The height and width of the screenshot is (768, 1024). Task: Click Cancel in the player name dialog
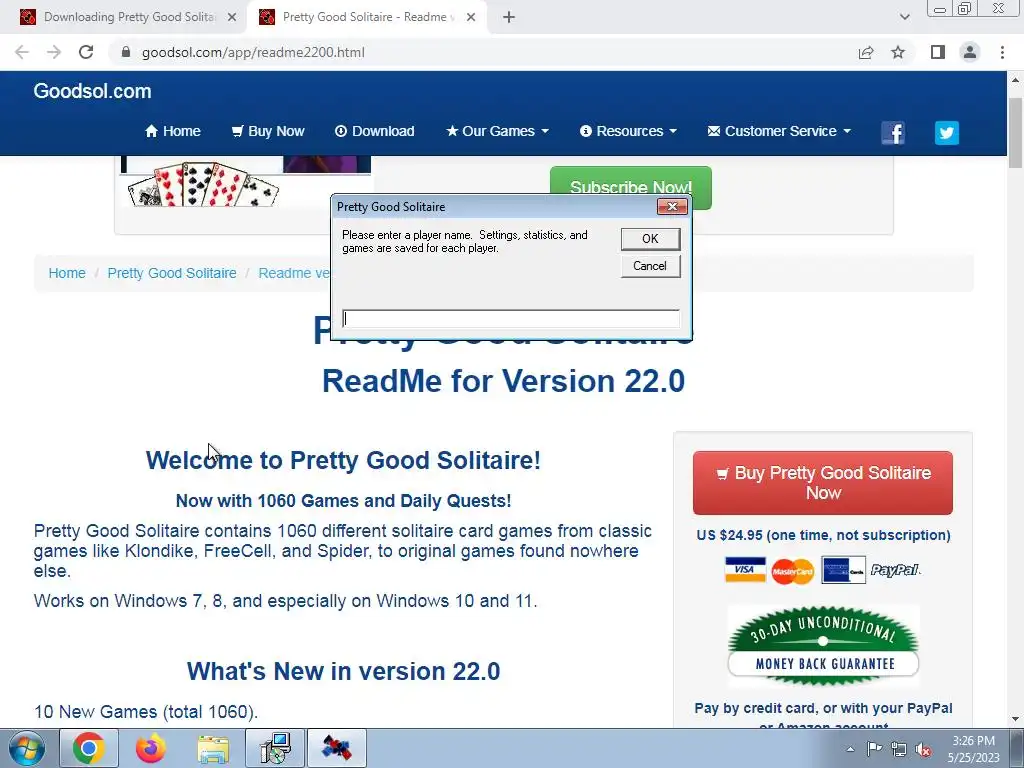point(650,266)
